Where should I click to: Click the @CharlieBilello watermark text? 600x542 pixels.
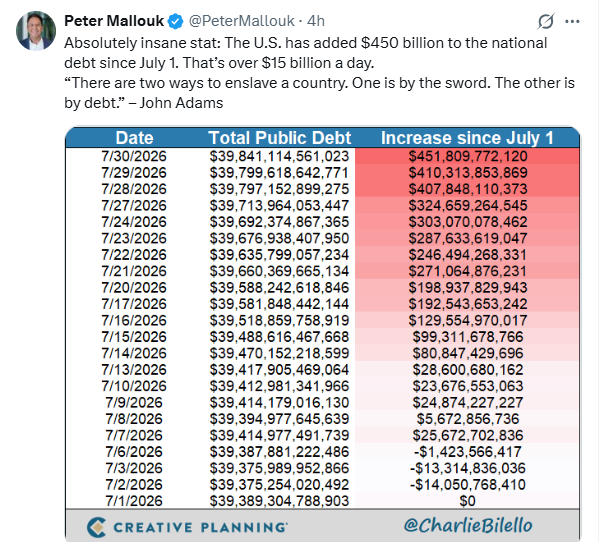(468, 525)
